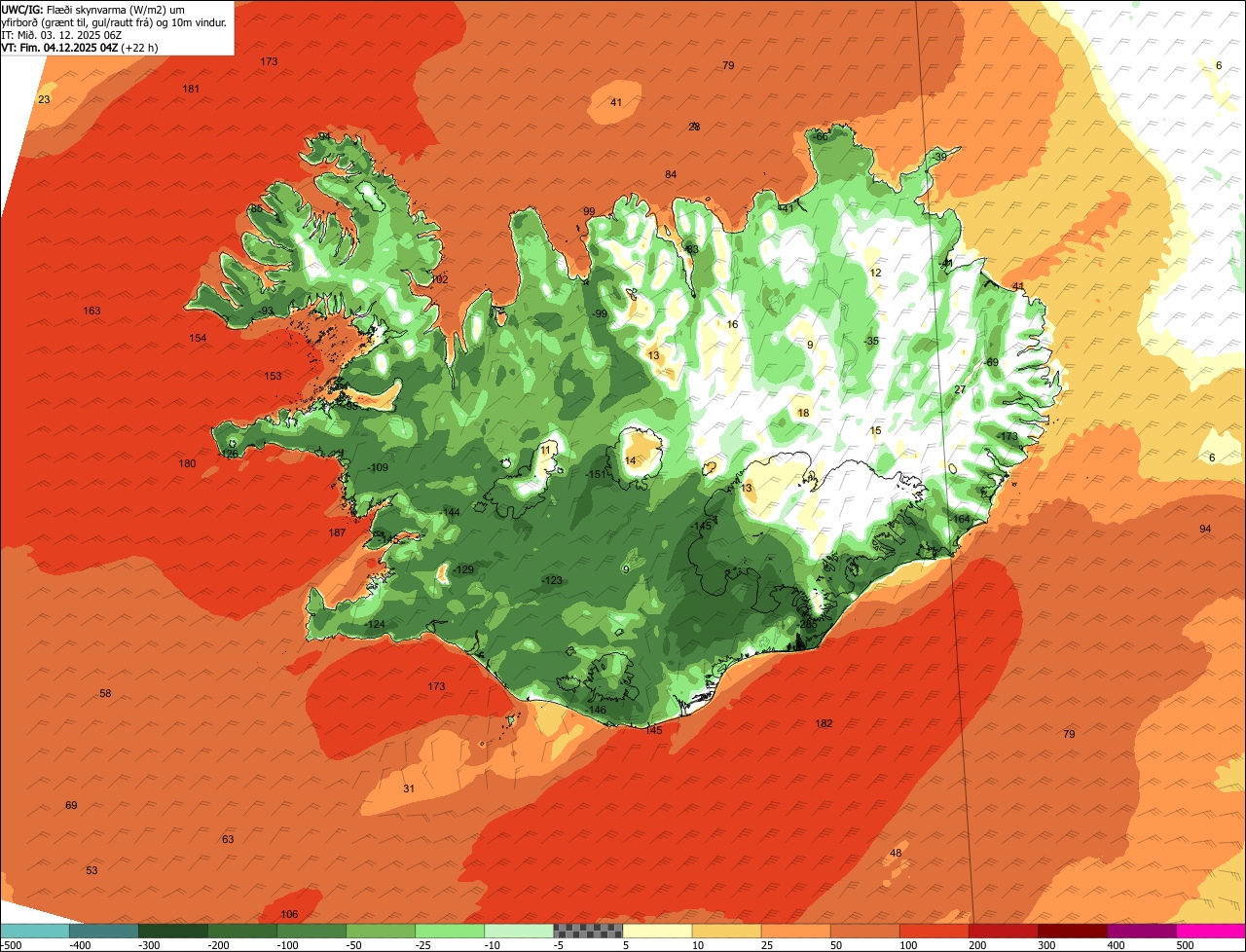1246x952 pixels.
Task: Click the land value -151
Action: tap(597, 475)
